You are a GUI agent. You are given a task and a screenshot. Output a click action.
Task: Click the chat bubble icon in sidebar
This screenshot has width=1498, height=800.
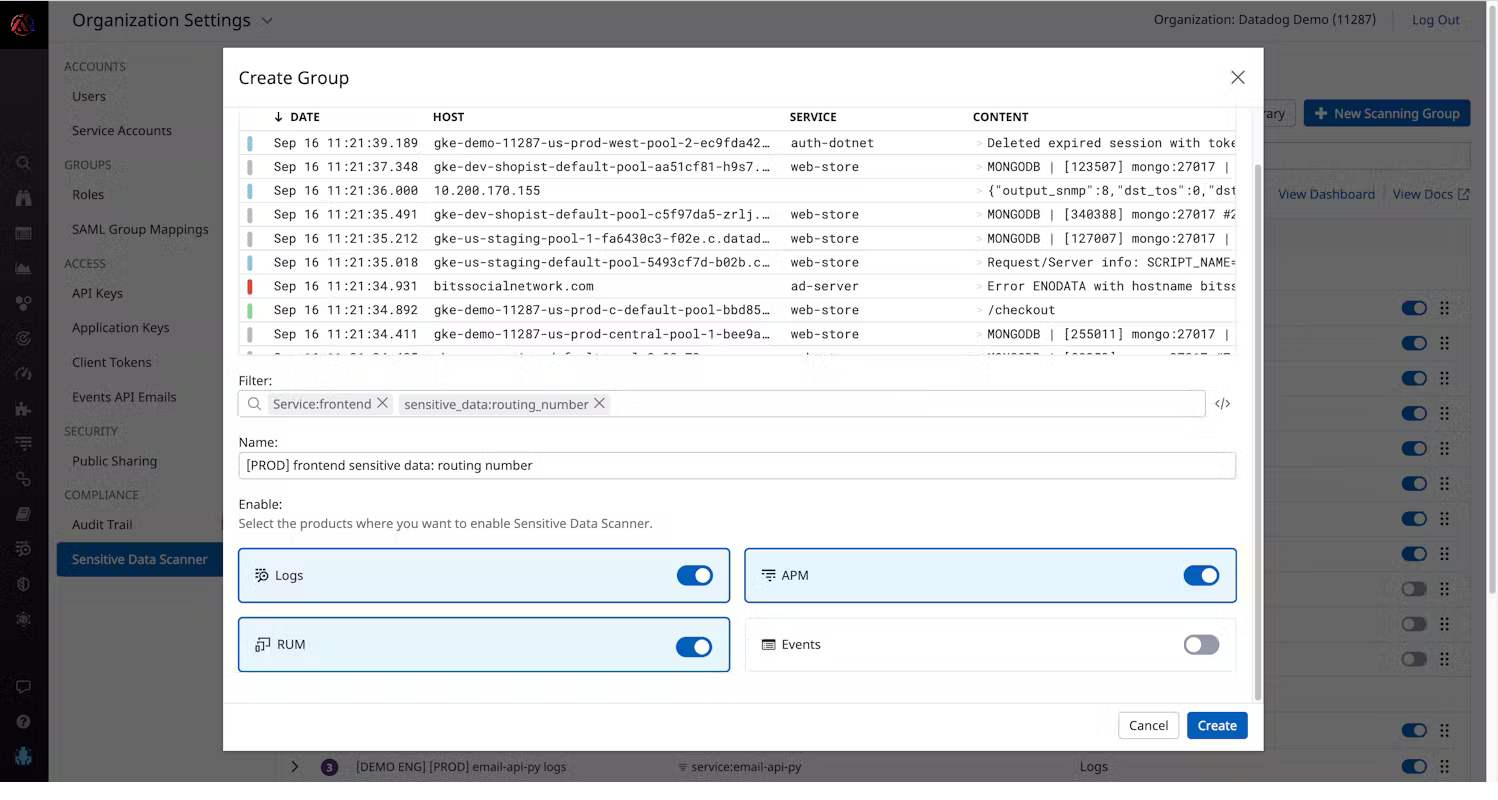click(x=24, y=687)
